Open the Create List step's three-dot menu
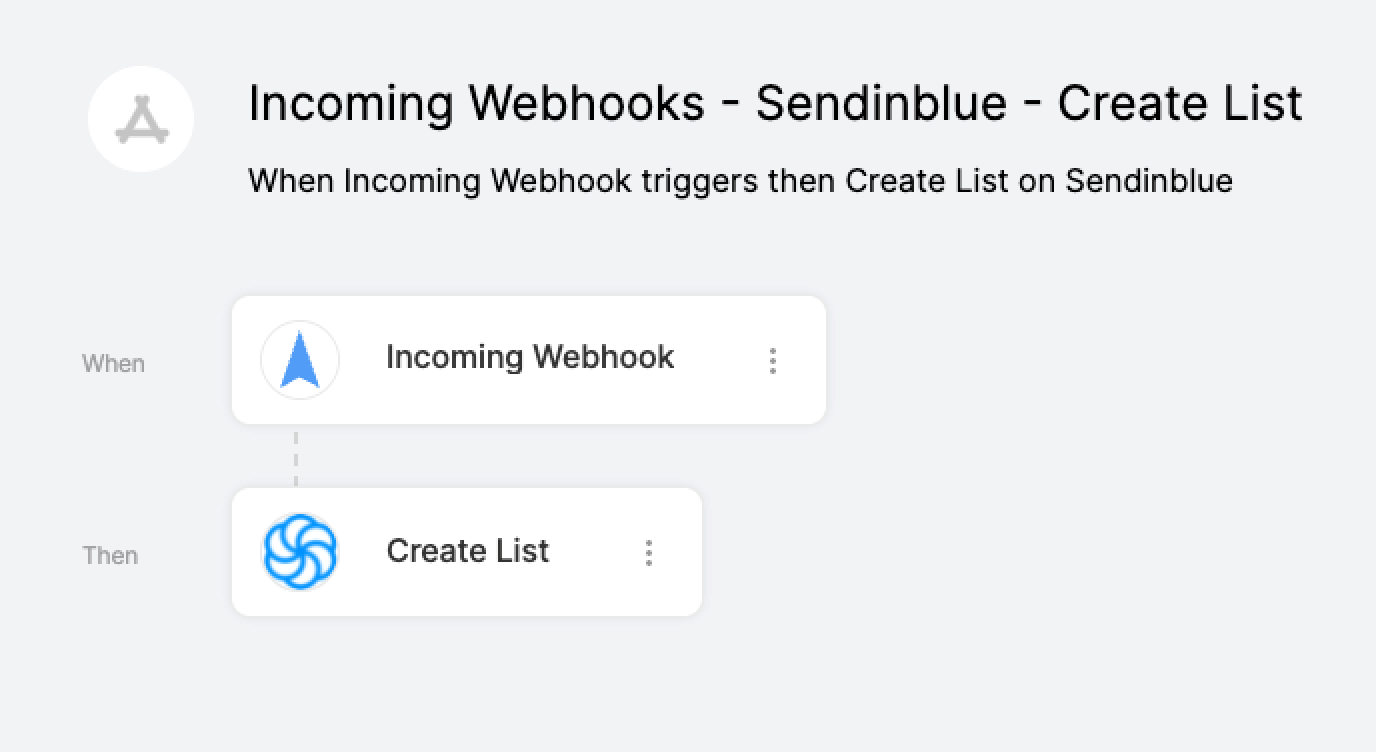This screenshot has width=1376, height=752. click(649, 553)
